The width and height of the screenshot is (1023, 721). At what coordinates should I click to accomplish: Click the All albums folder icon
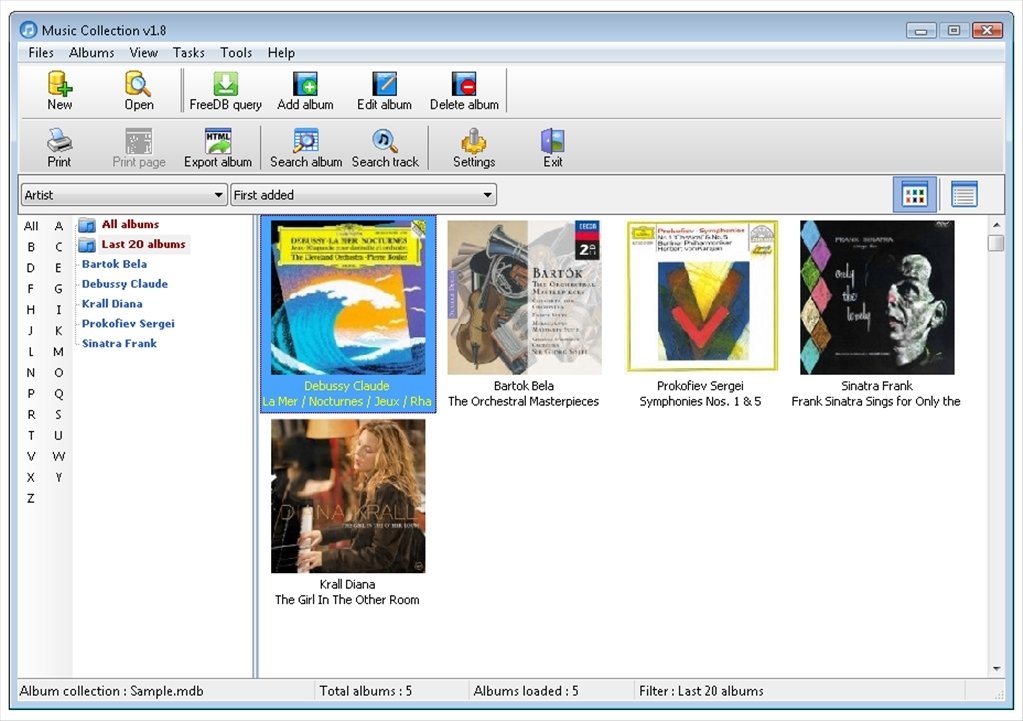(87, 226)
